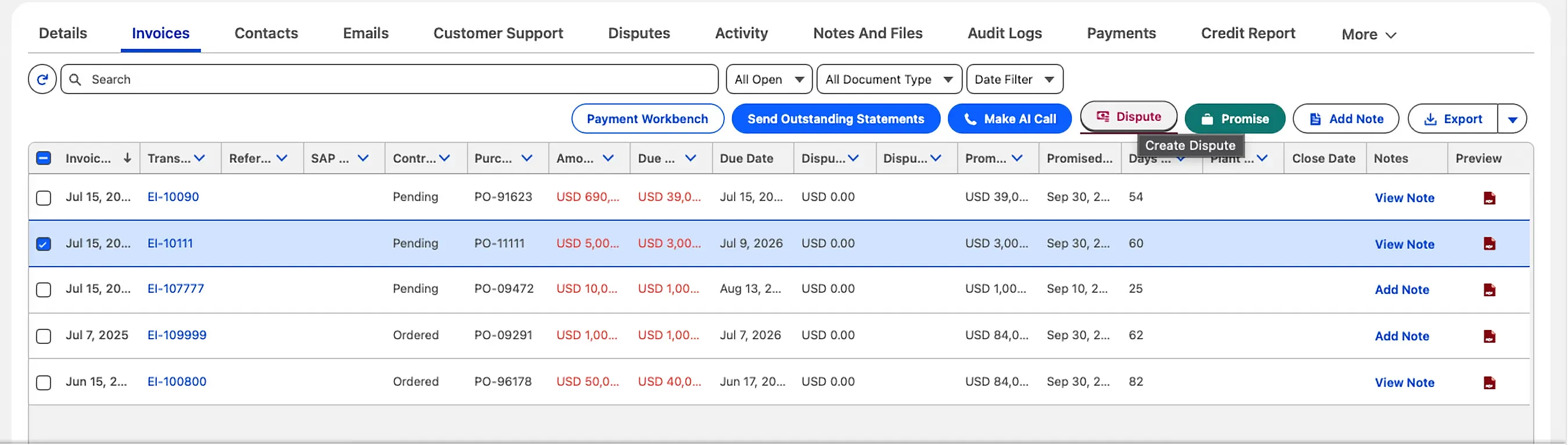
Task: Check the box for invoice EI-100800
Action: tap(43, 382)
